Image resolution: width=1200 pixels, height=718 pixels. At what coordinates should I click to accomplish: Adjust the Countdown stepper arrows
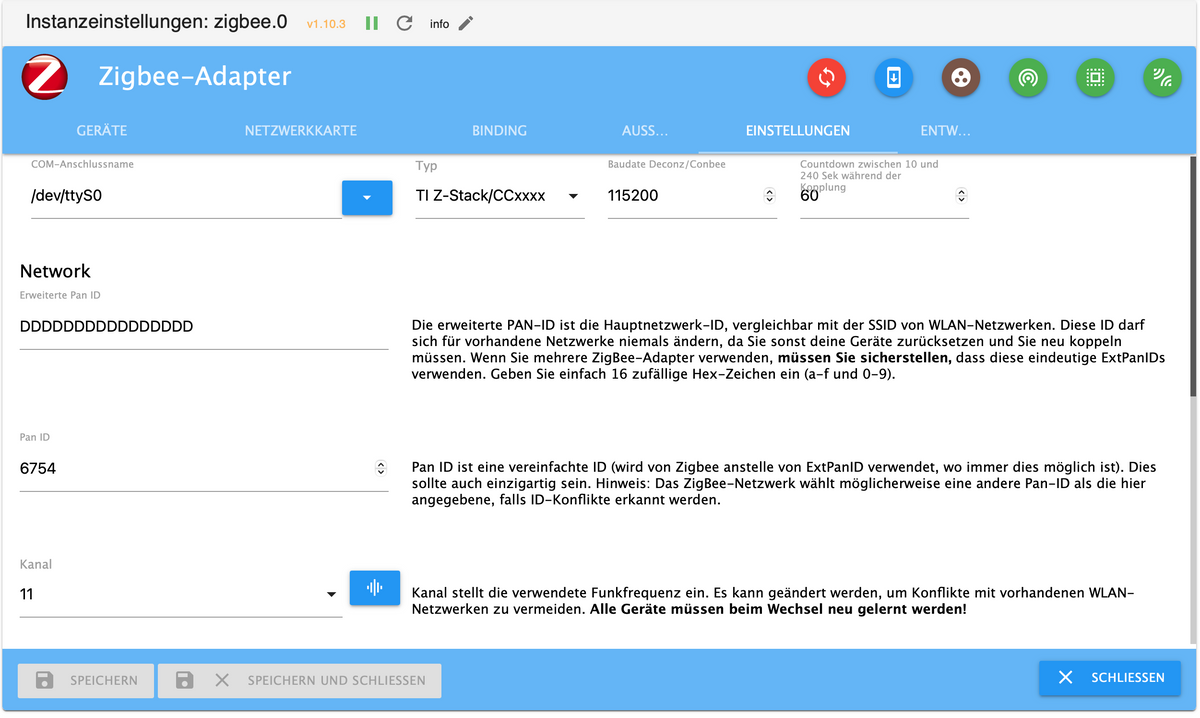tap(961, 196)
